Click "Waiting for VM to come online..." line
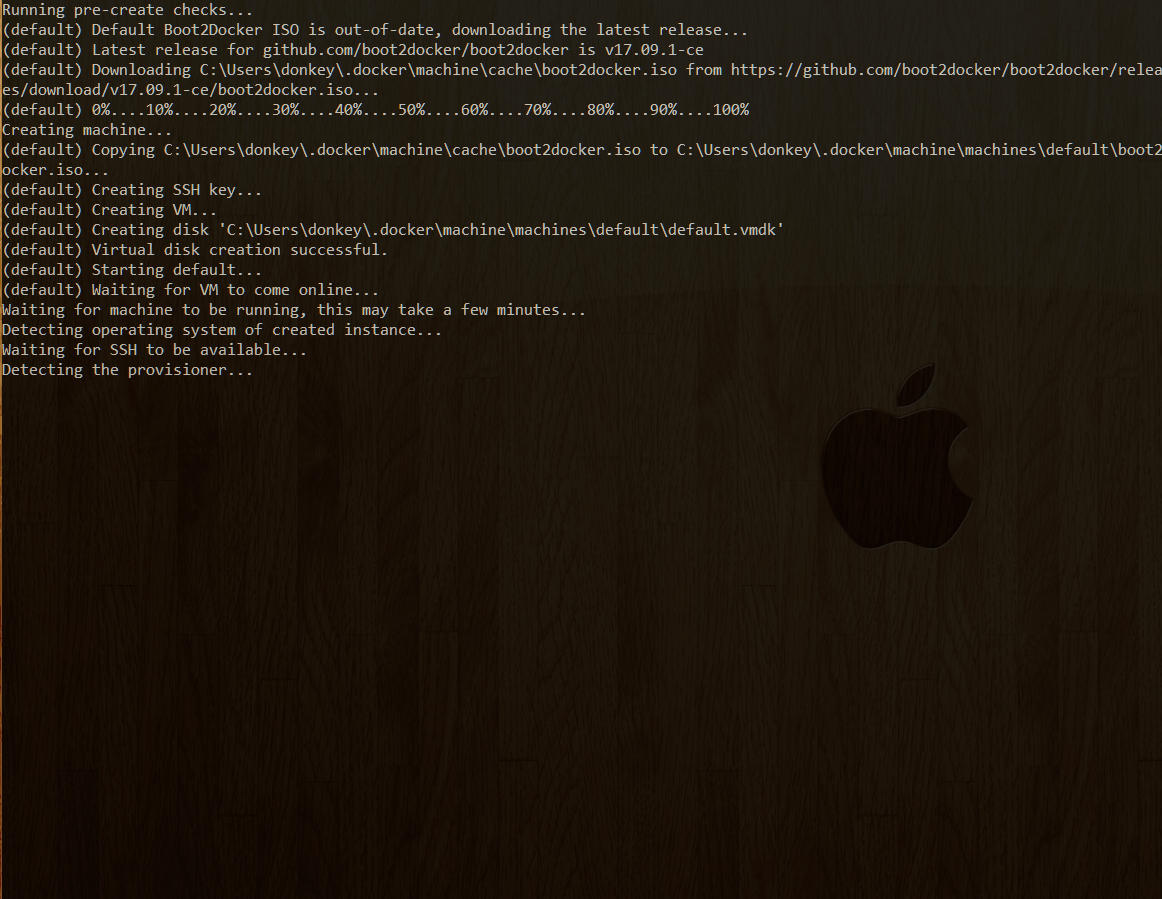This screenshot has height=899, width=1162. [235, 290]
